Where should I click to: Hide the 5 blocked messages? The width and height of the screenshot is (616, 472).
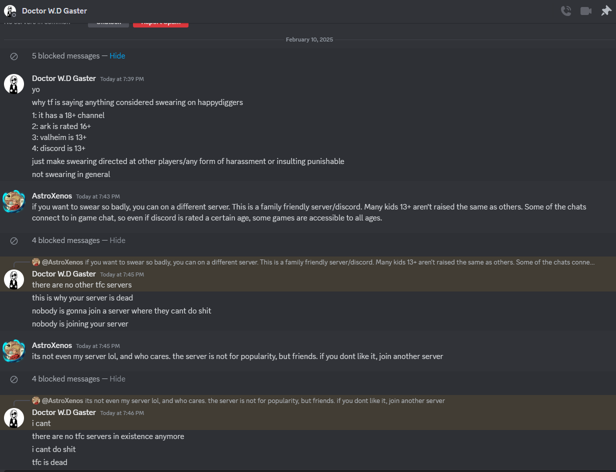tap(117, 56)
